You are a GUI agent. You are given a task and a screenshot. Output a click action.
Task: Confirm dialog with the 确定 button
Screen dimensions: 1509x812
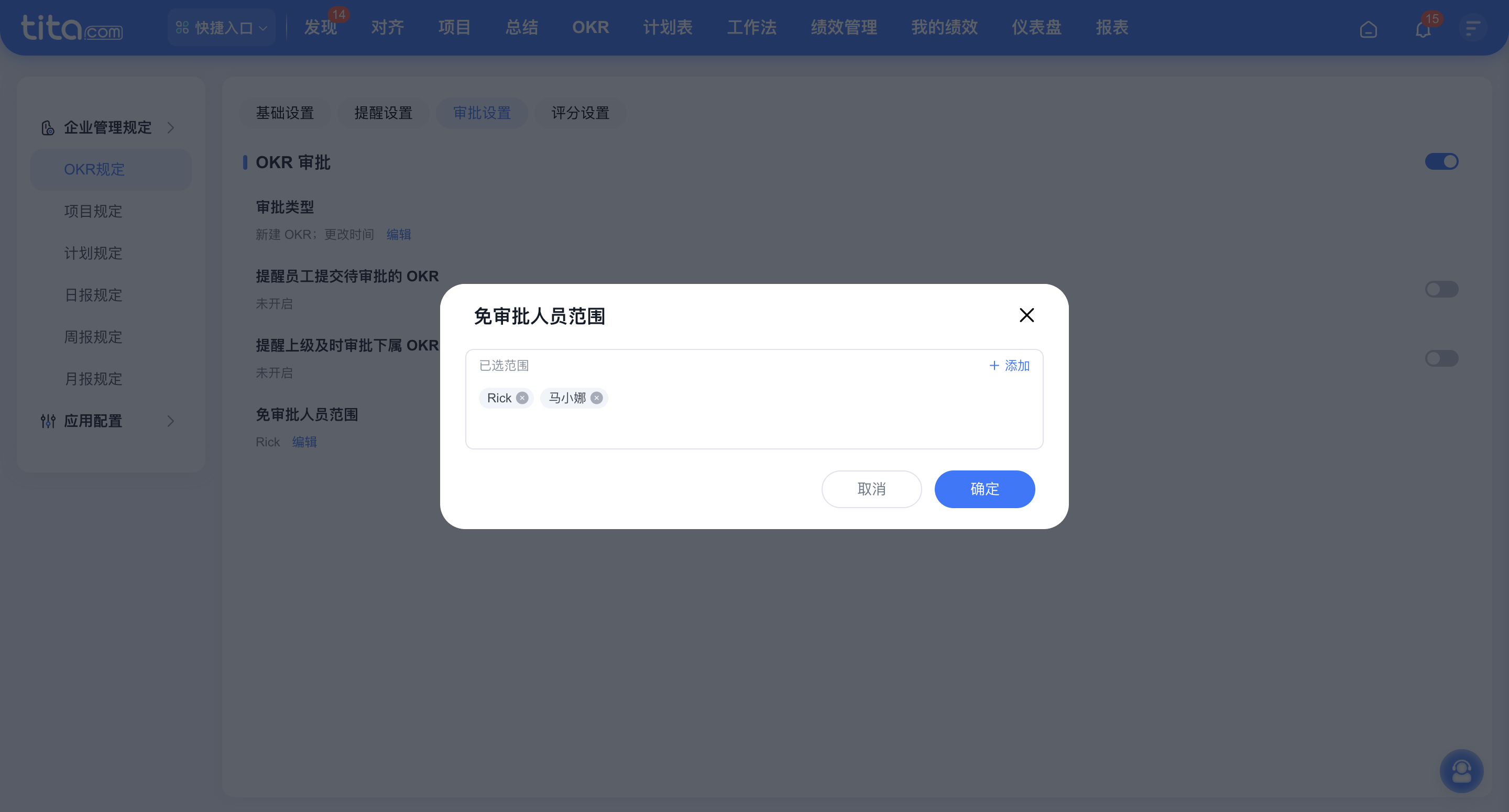984,489
